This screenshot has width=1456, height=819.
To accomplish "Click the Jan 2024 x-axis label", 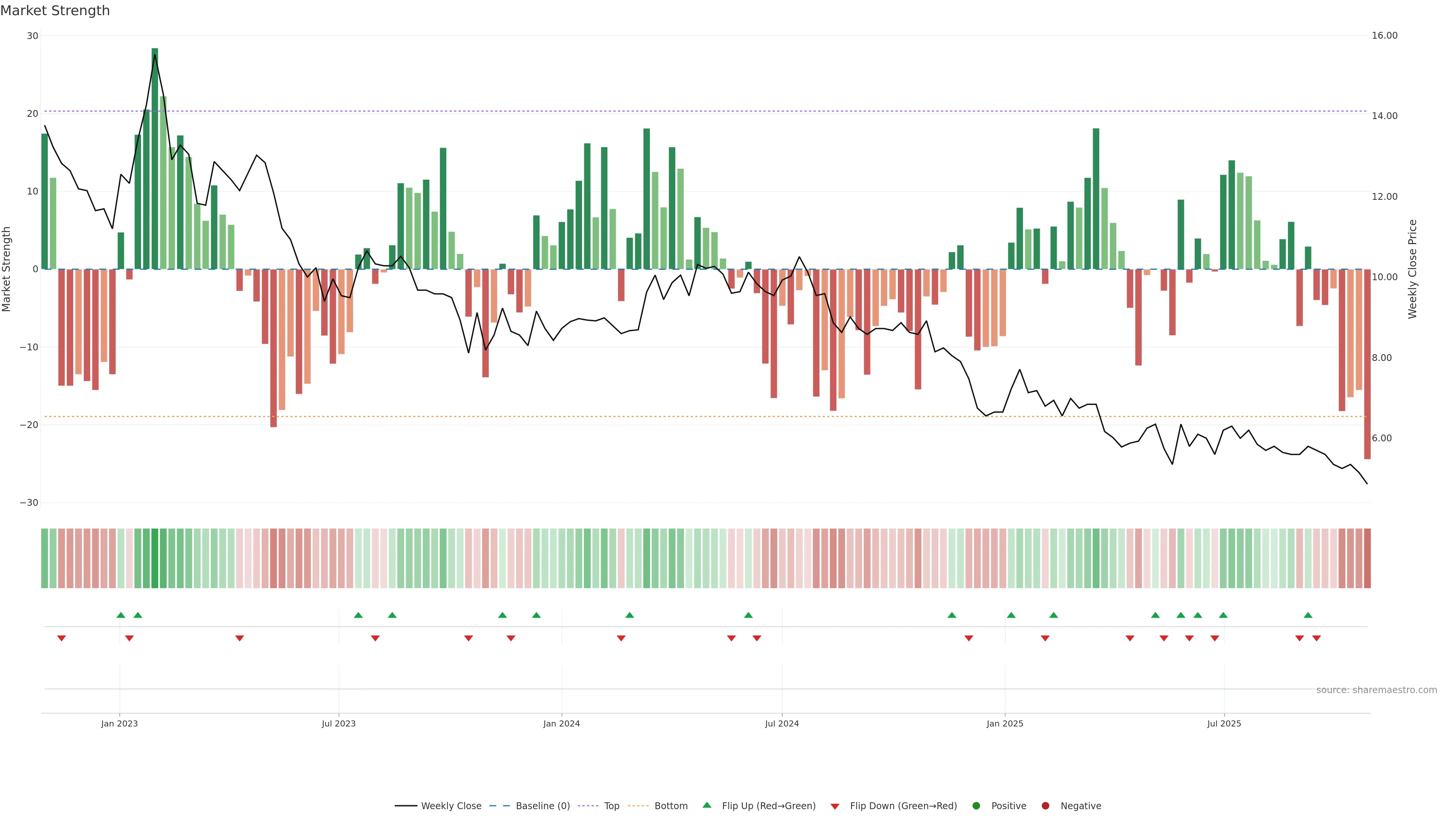I will 561,723.
